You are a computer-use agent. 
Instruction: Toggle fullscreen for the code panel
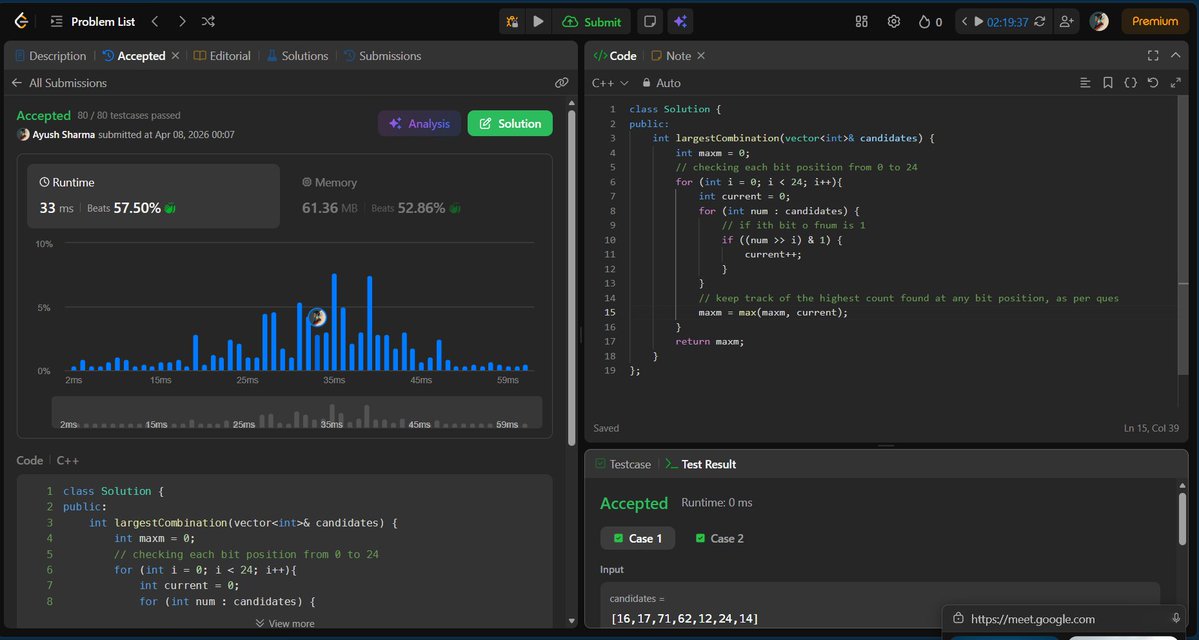pyautogui.click(x=1153, y=56)
